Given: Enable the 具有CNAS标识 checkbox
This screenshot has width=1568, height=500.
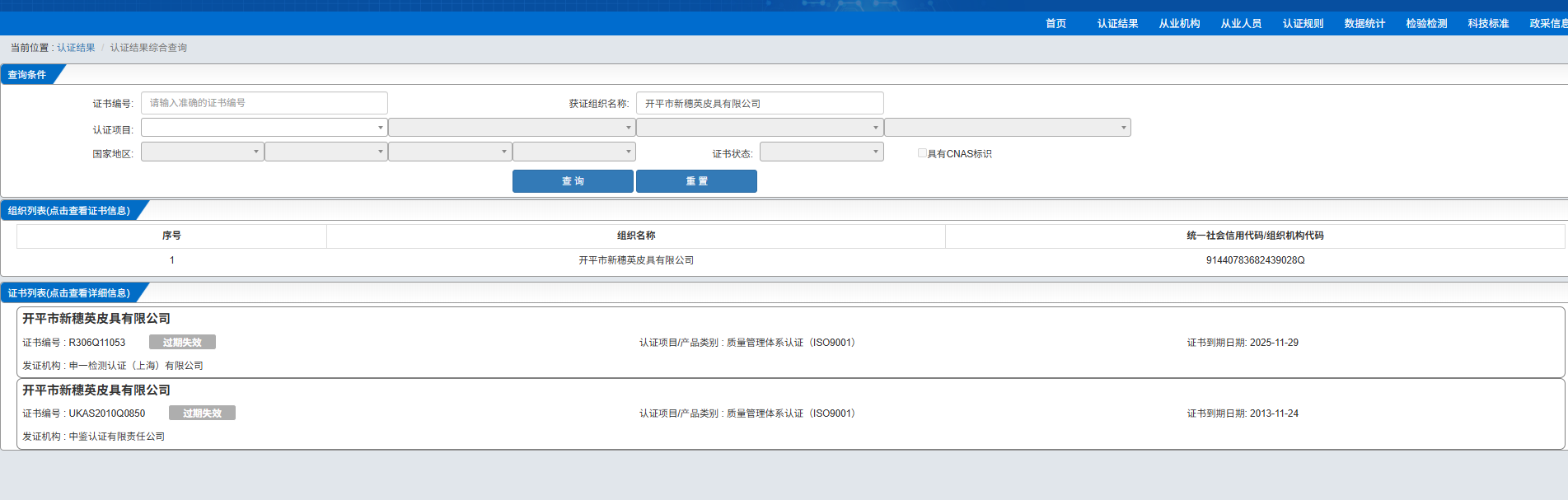Looking at the screenshot, I should (x=922, y=152).
